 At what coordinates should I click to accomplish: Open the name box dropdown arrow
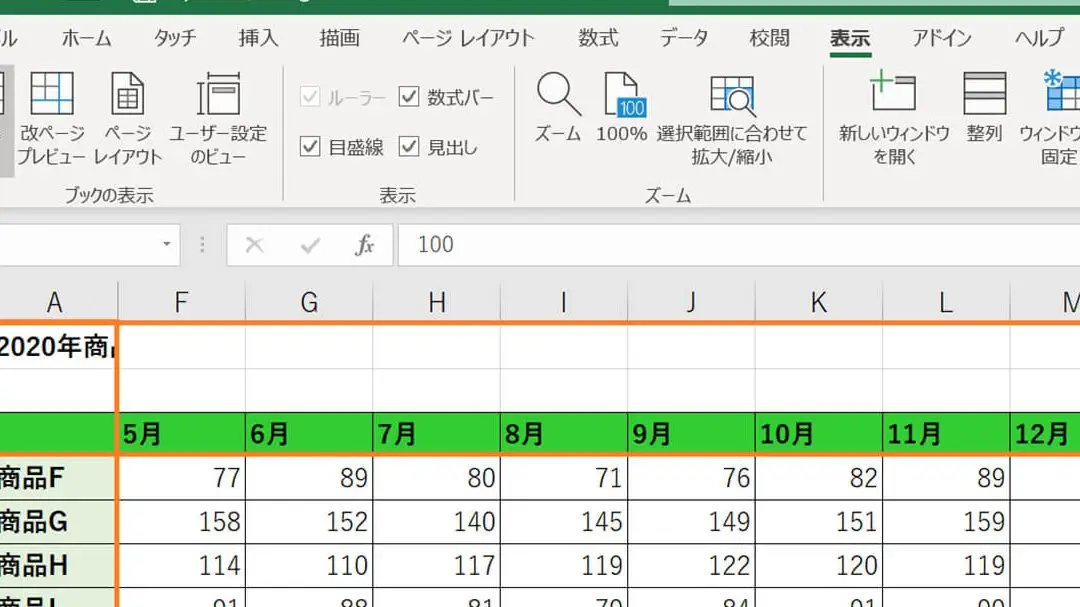coord(167,244)
